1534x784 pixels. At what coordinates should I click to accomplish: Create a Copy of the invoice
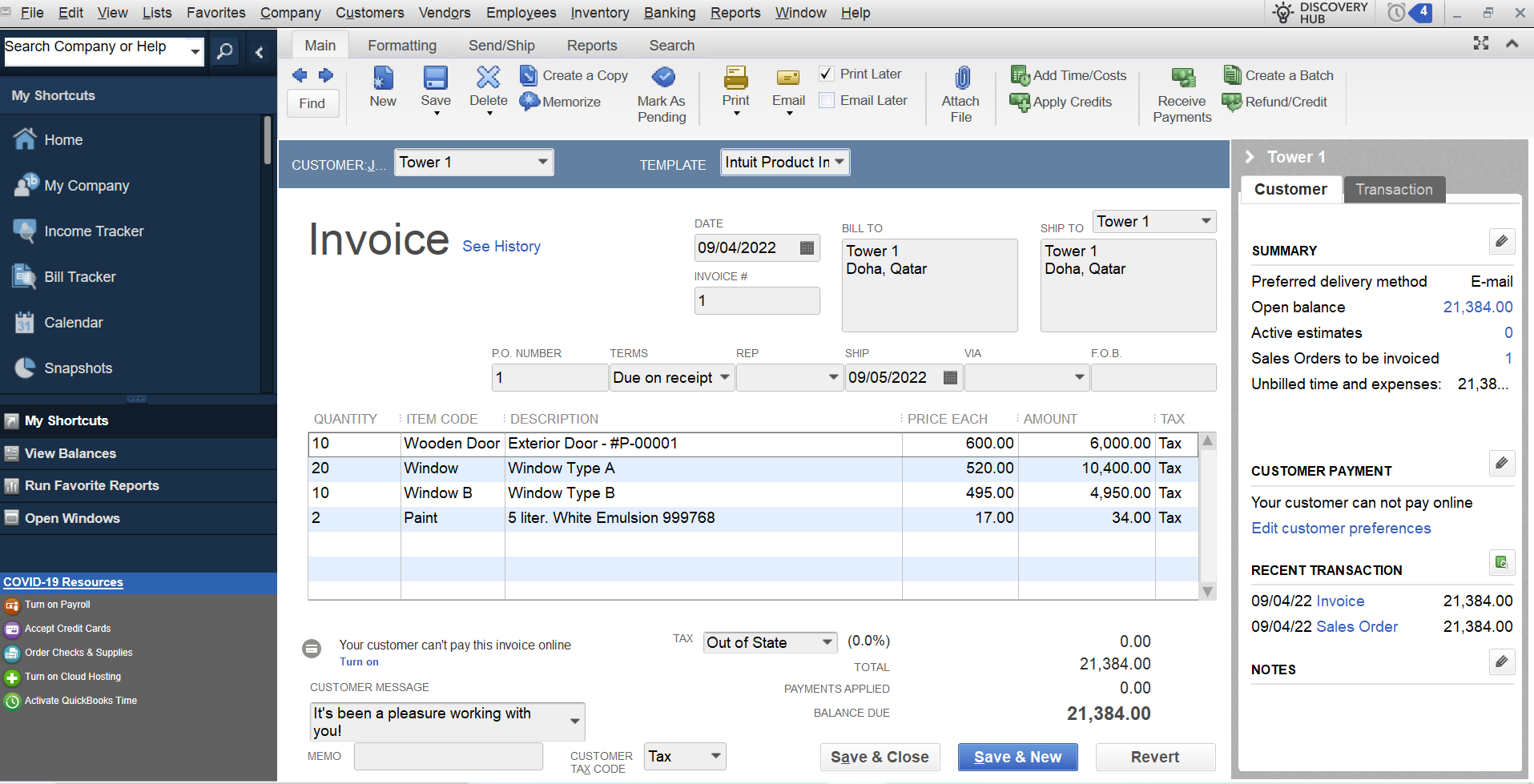[574, 75]
